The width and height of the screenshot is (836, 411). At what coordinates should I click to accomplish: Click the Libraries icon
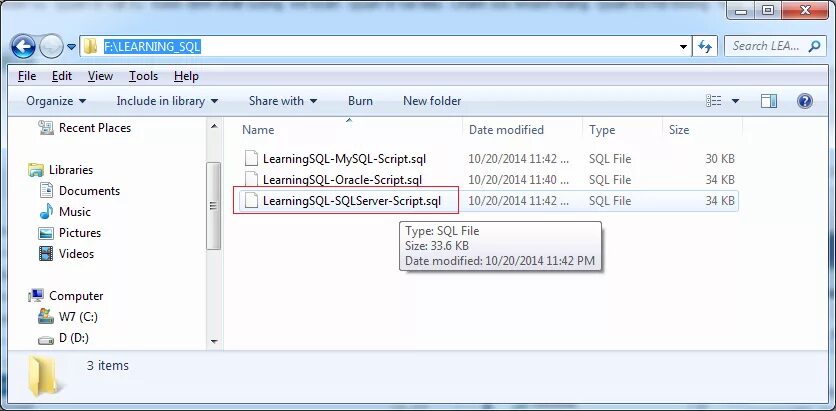[x=36, y=170]
